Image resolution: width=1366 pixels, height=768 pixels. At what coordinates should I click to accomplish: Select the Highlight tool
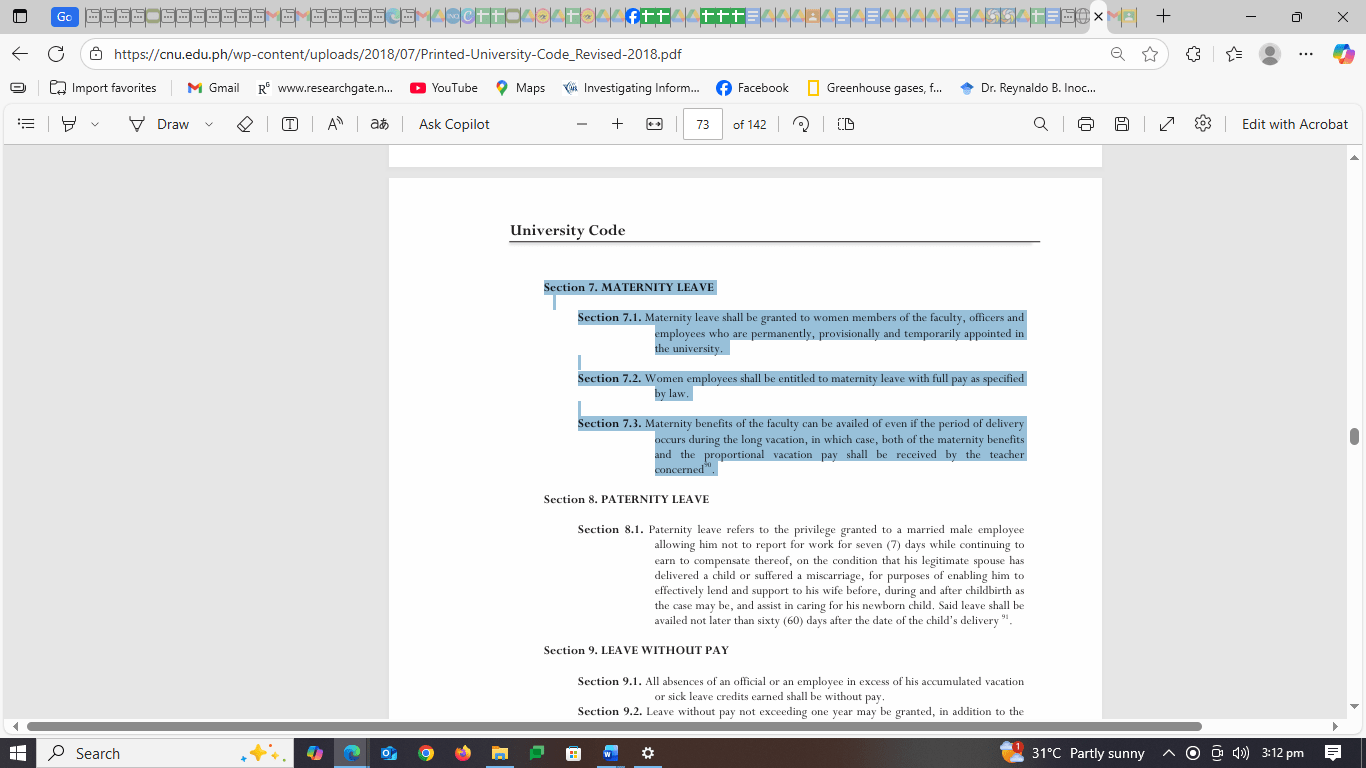click(x=69, y=124)
